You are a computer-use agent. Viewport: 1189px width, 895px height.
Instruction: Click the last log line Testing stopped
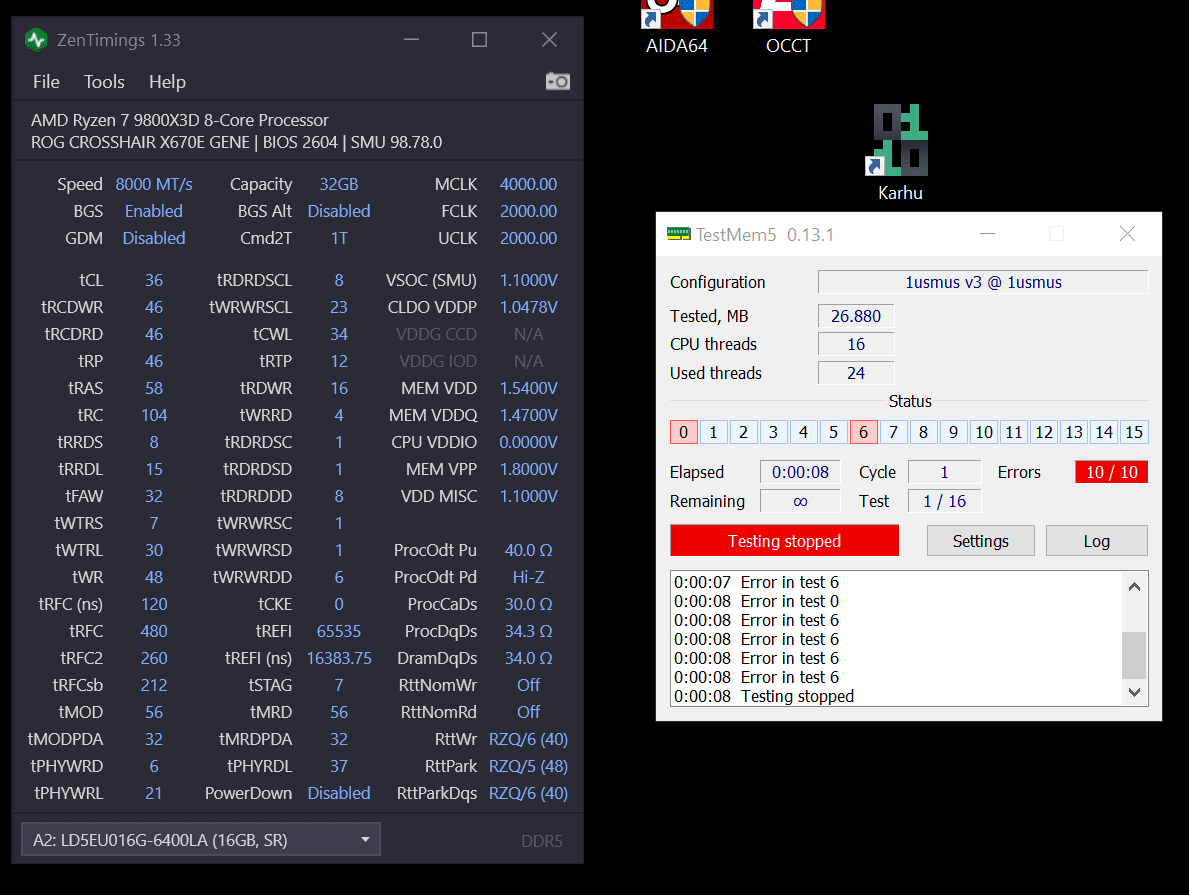point(764,696)
